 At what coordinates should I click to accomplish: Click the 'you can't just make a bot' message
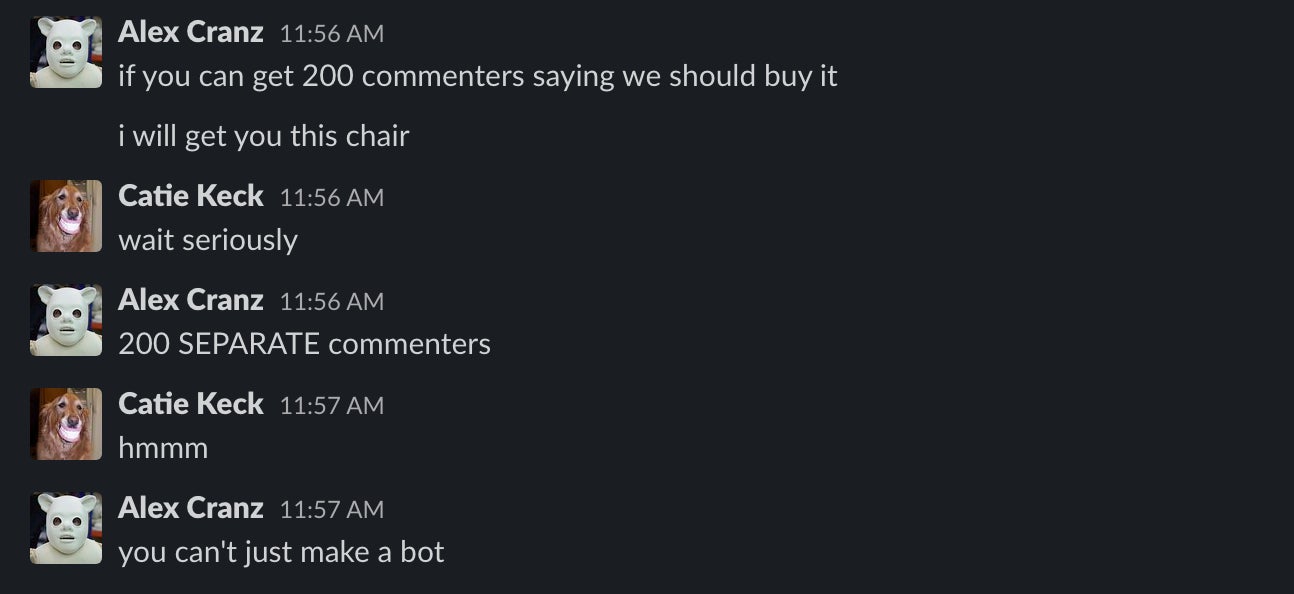[x=281, y=551]
